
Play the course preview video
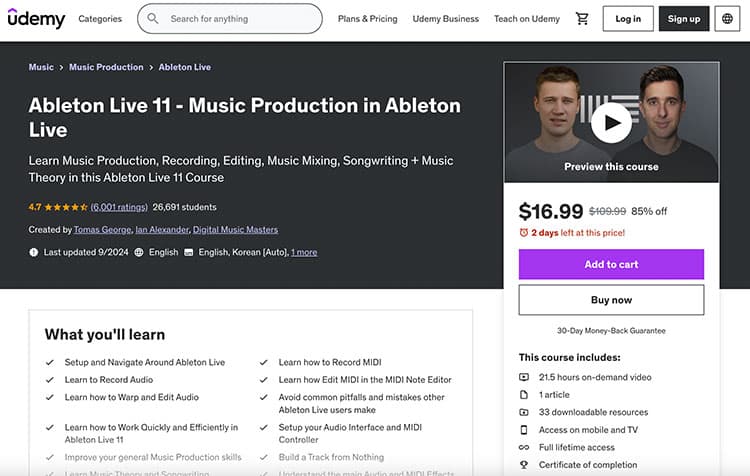(x=611, y=123)
